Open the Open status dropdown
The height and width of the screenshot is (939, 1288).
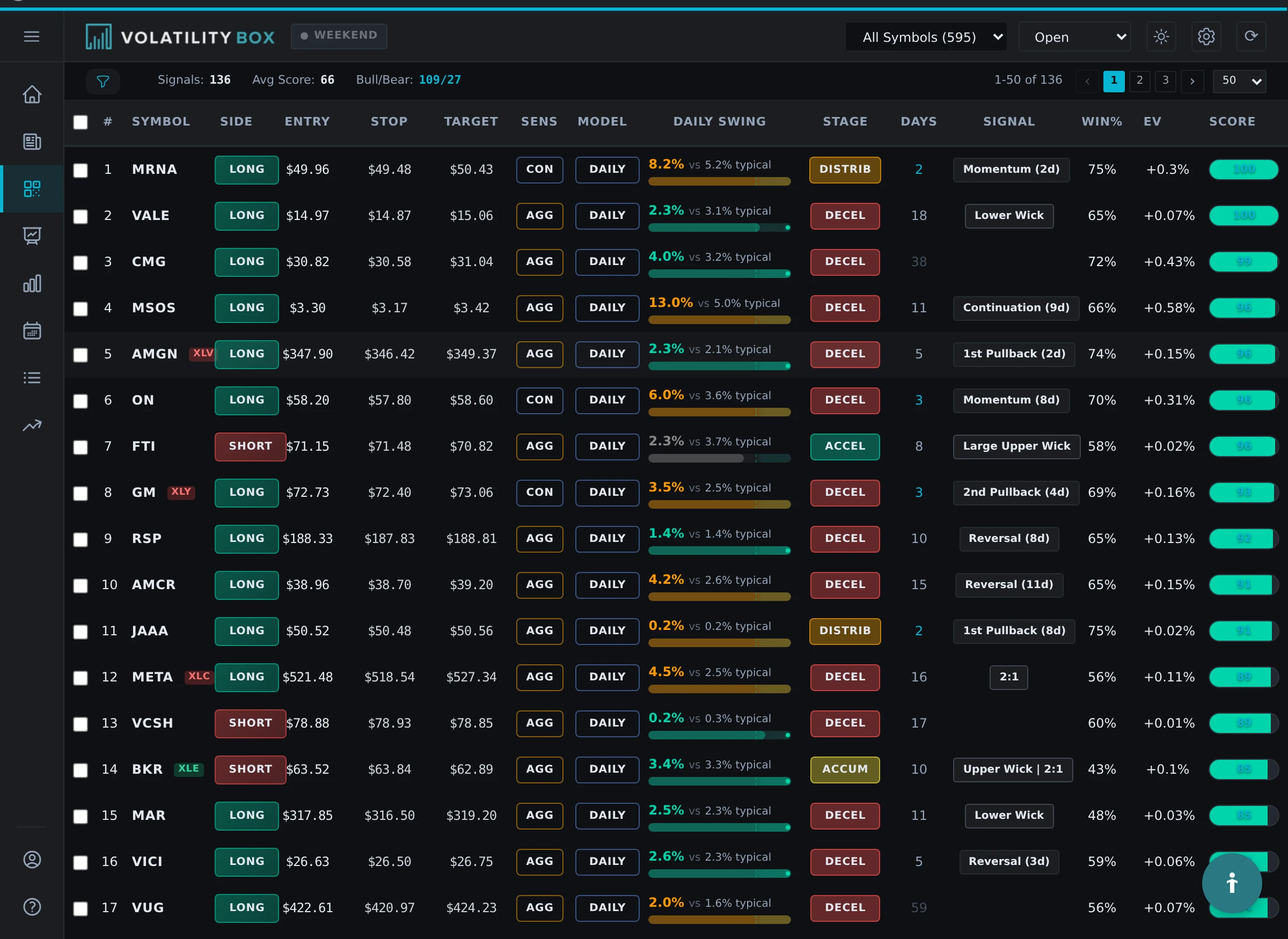point(1074,37)
